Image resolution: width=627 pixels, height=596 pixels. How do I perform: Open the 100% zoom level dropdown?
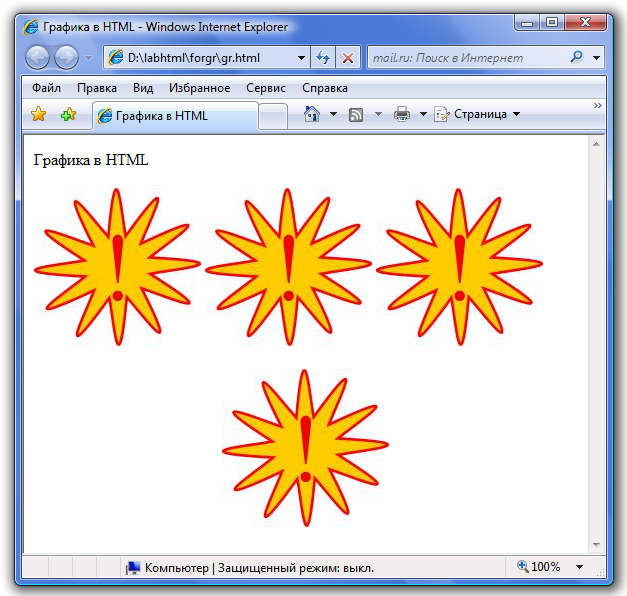pyautogui.click(x=579, y=567)
